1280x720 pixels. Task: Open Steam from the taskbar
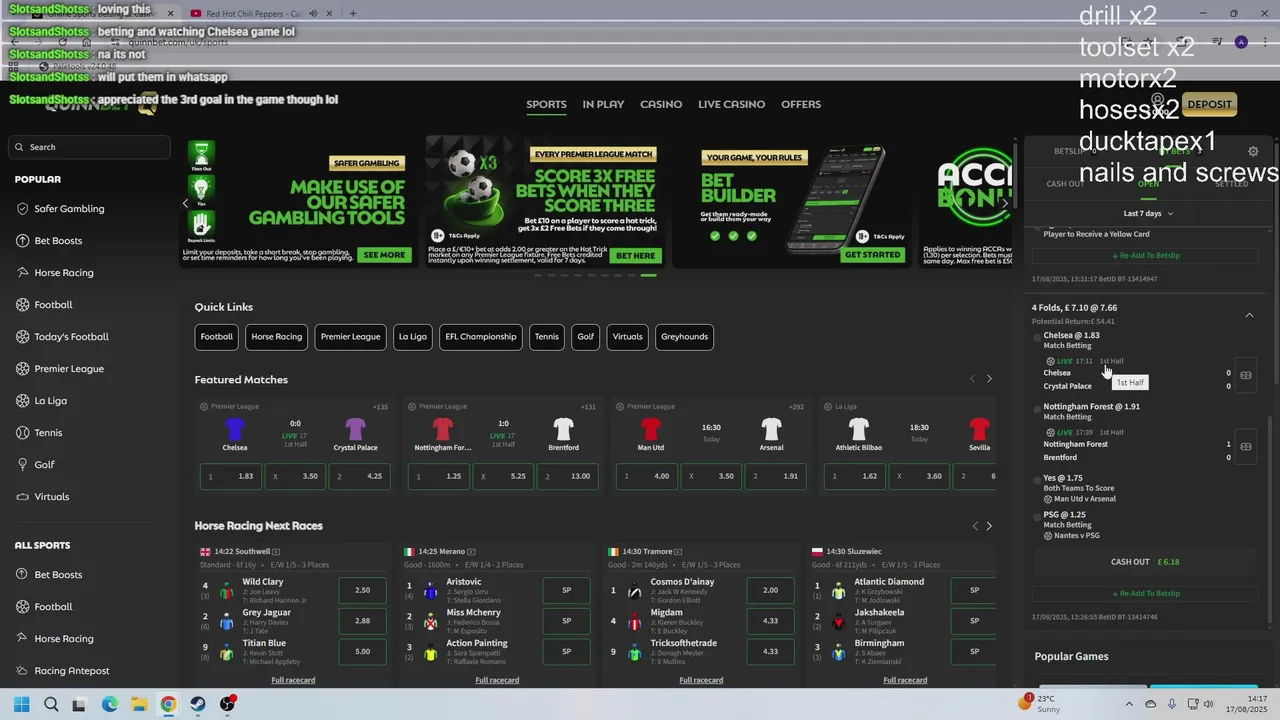click(x=198, y=704)
